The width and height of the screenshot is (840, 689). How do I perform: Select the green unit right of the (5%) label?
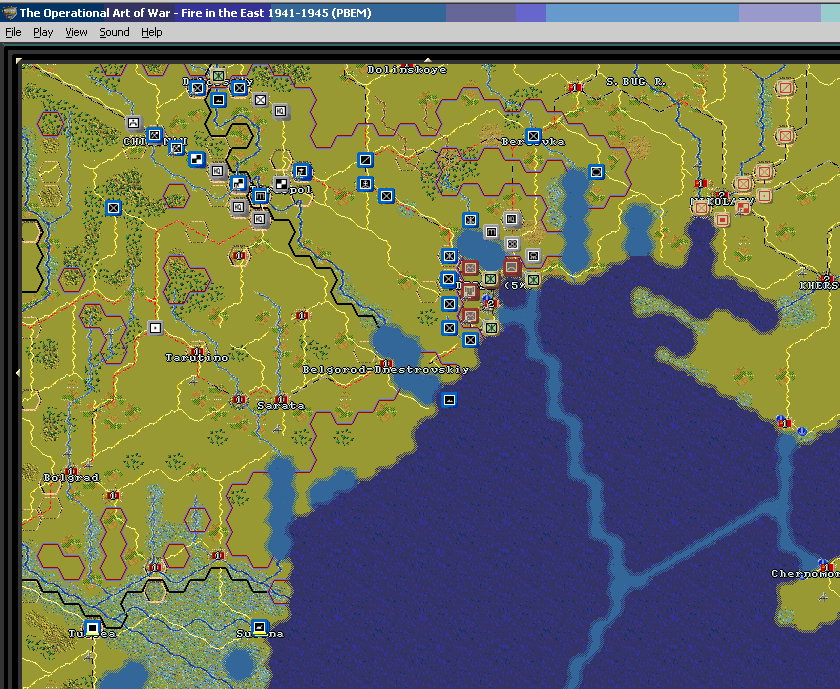click(532, 279)
